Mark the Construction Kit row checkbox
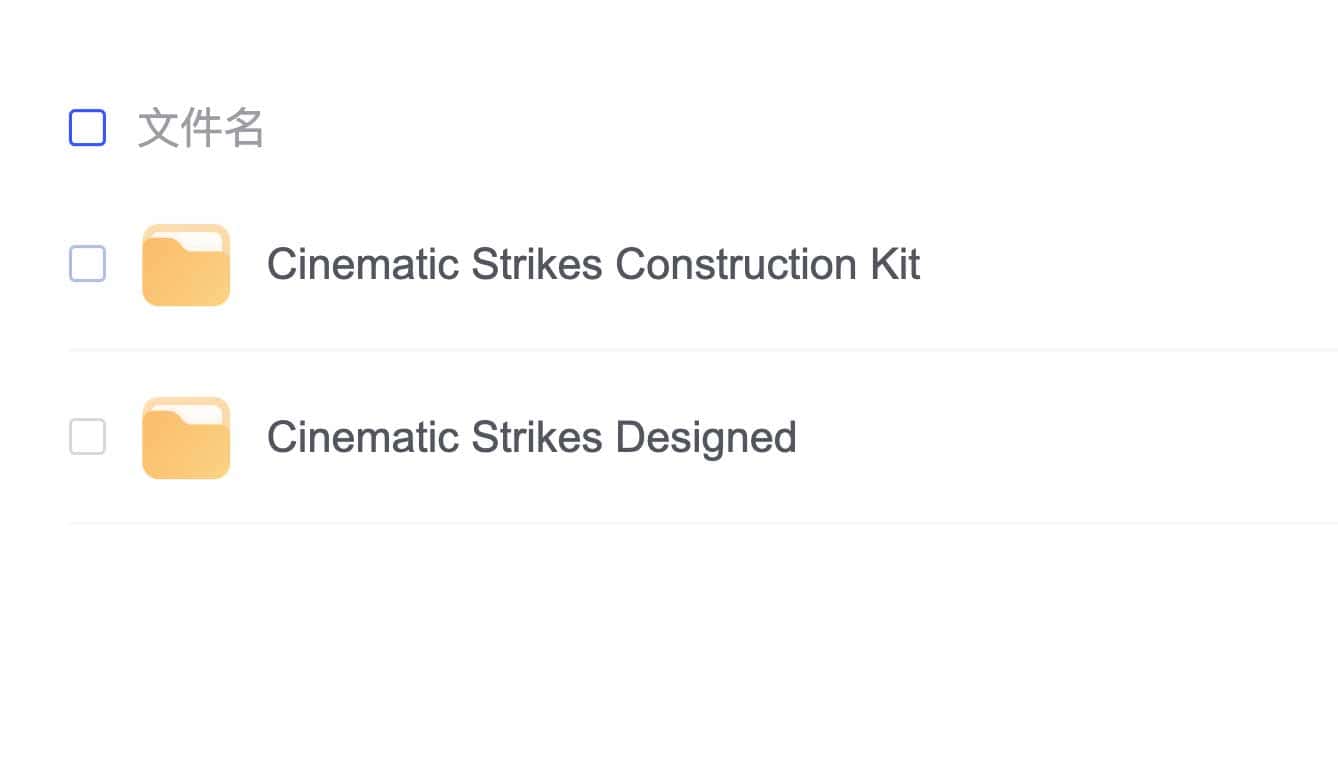Screen dimensions: 1338x780 tap(87, 264)
